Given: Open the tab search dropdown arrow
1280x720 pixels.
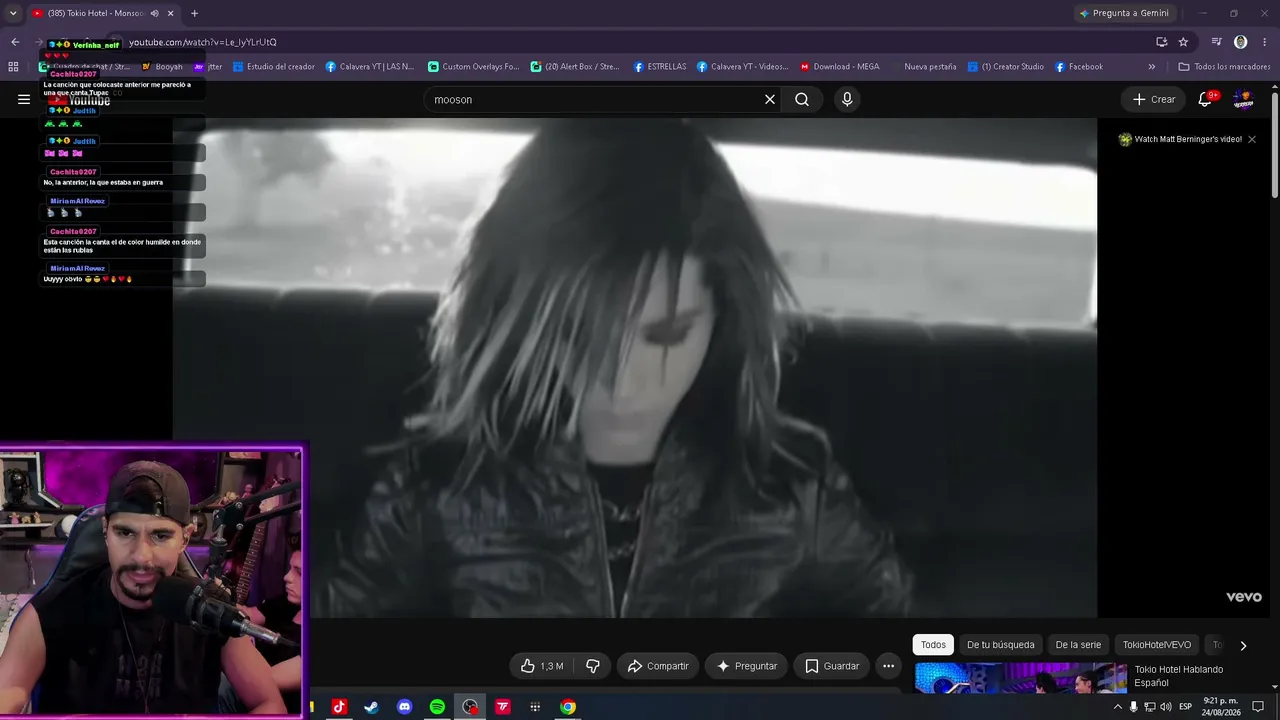Looking at the screenshot, I should (x=13, y=13).
